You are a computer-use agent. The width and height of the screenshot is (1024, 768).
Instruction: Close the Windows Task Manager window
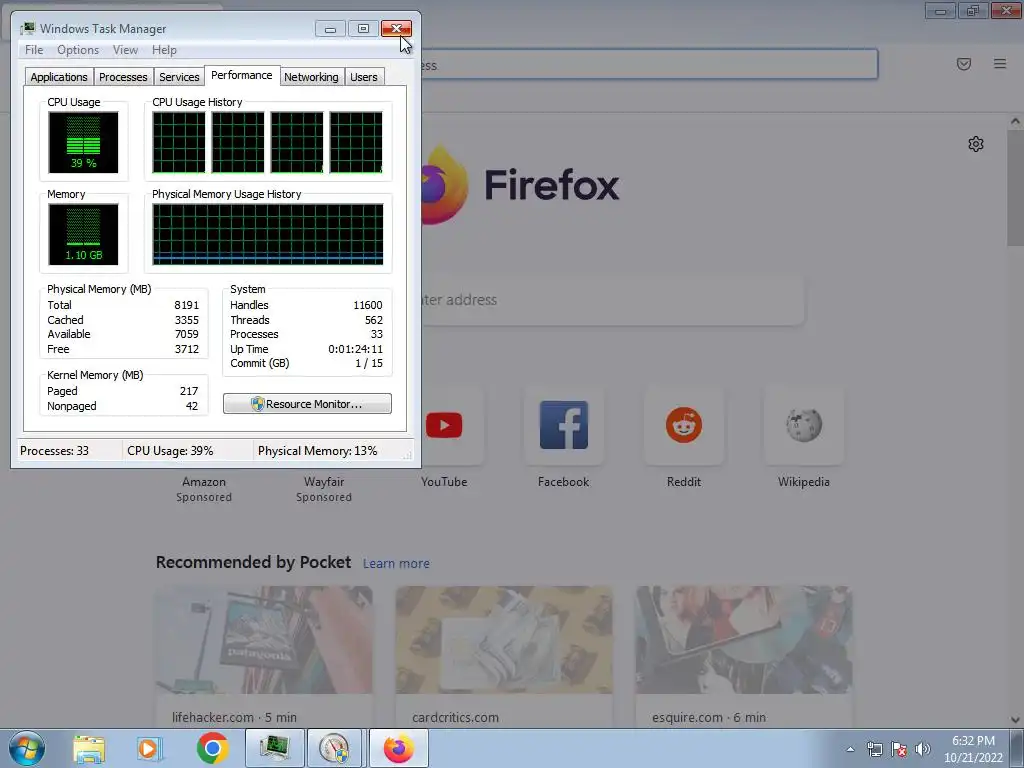pyautogui.click(x=396, y=29)
